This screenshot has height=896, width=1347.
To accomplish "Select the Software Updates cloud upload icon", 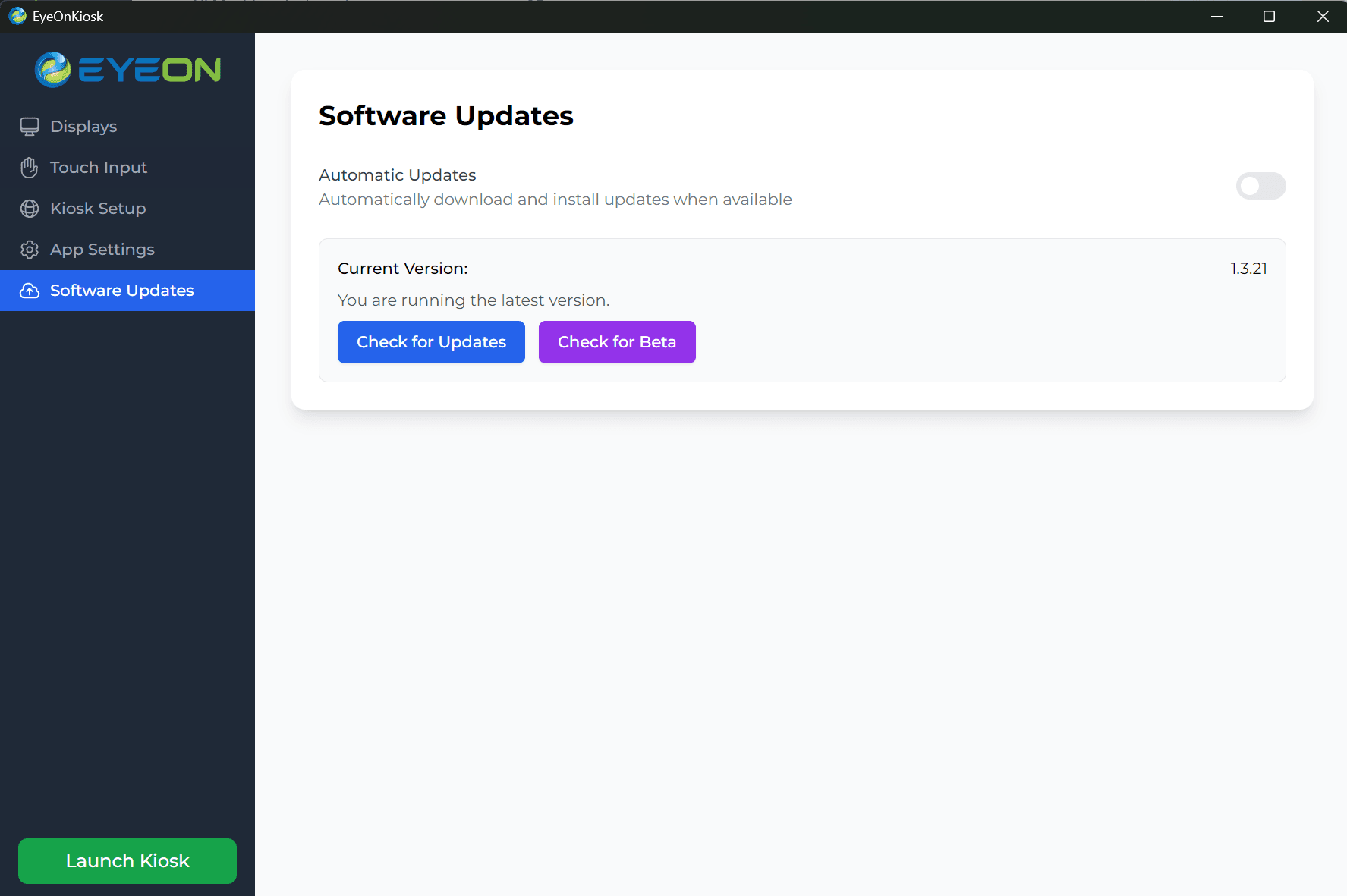I will tap(30, 291).
